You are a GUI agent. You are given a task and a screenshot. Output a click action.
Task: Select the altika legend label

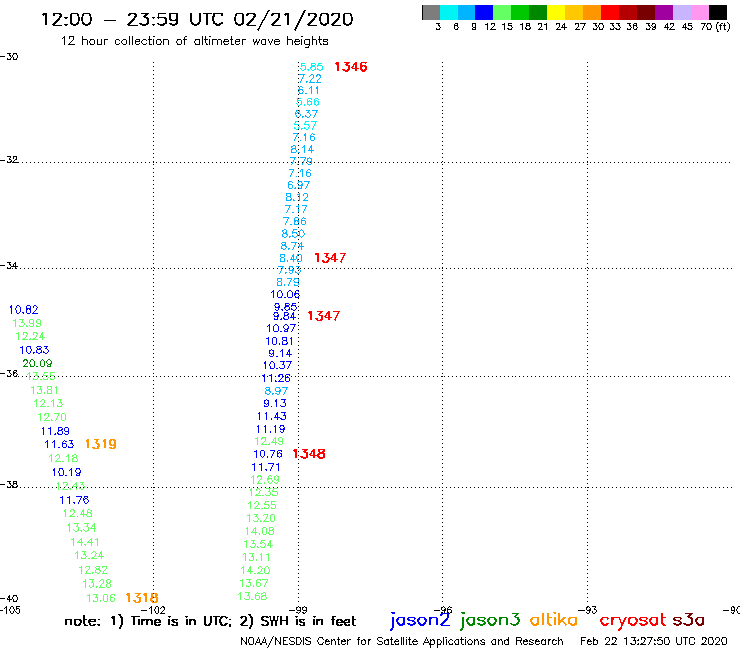pyautogui.click(x=553, y=619)
